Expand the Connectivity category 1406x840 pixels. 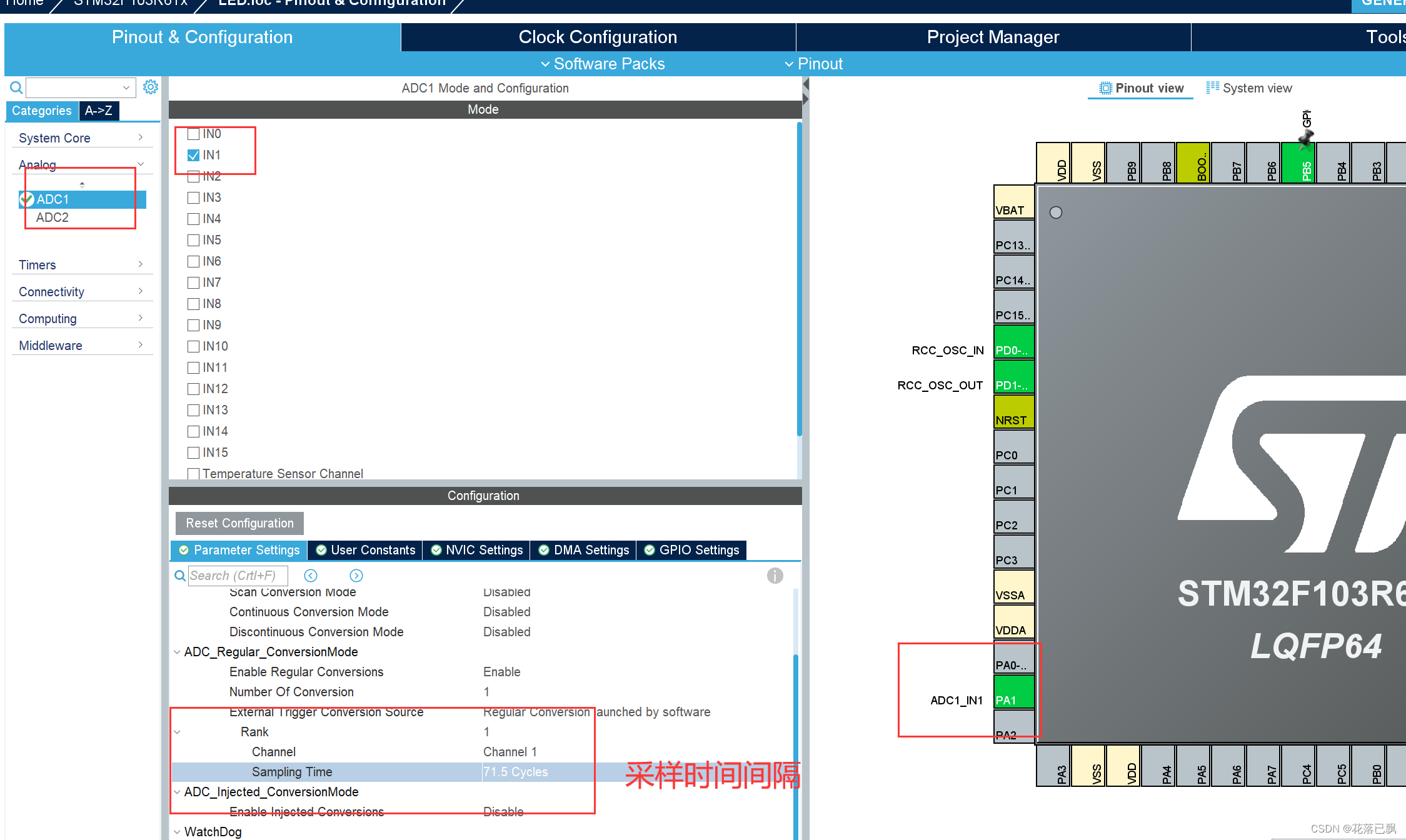82,291
